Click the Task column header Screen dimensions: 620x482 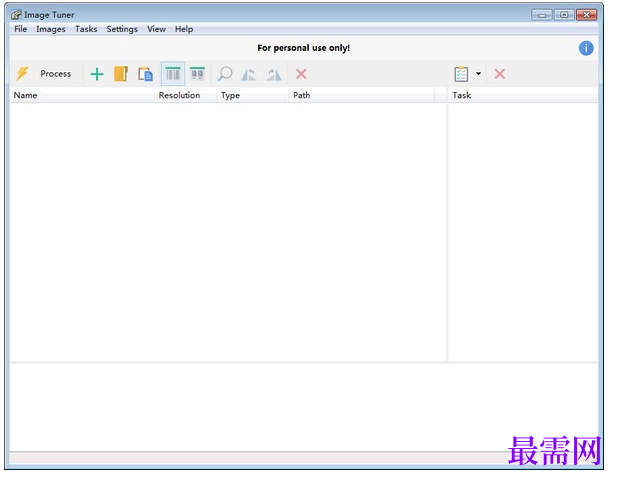tap(523, 95)
